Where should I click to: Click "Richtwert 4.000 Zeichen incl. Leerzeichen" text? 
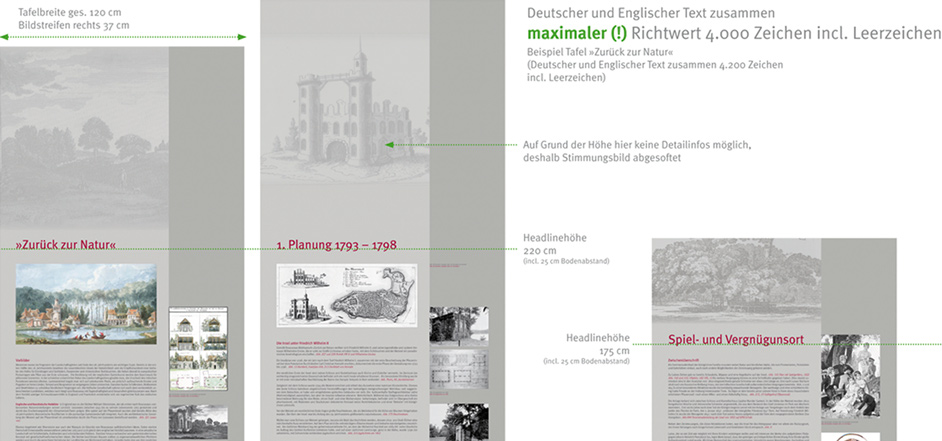tap(786, 33)
